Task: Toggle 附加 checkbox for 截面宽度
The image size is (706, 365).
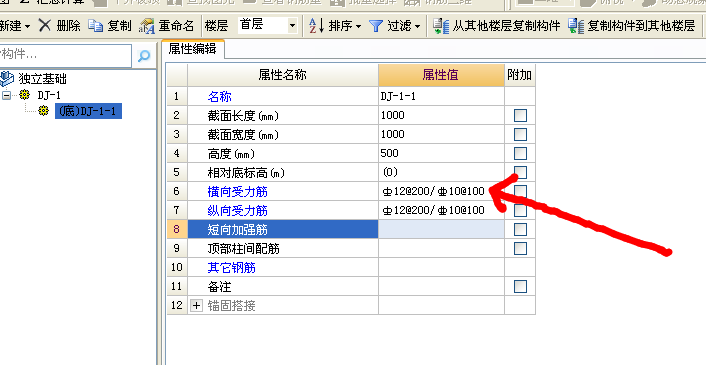Action: pos(520,134)
